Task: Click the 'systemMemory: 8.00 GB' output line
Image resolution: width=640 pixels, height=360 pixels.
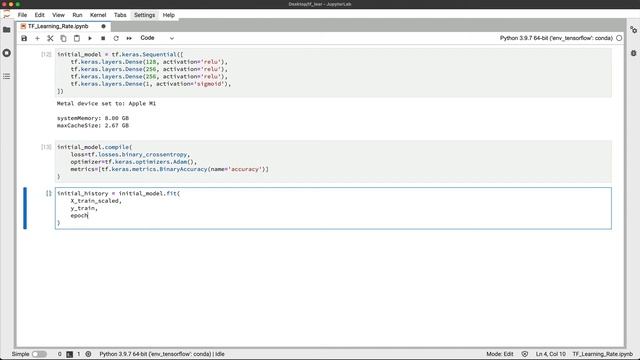Action: pyautogui.click(x=93, y=118)
